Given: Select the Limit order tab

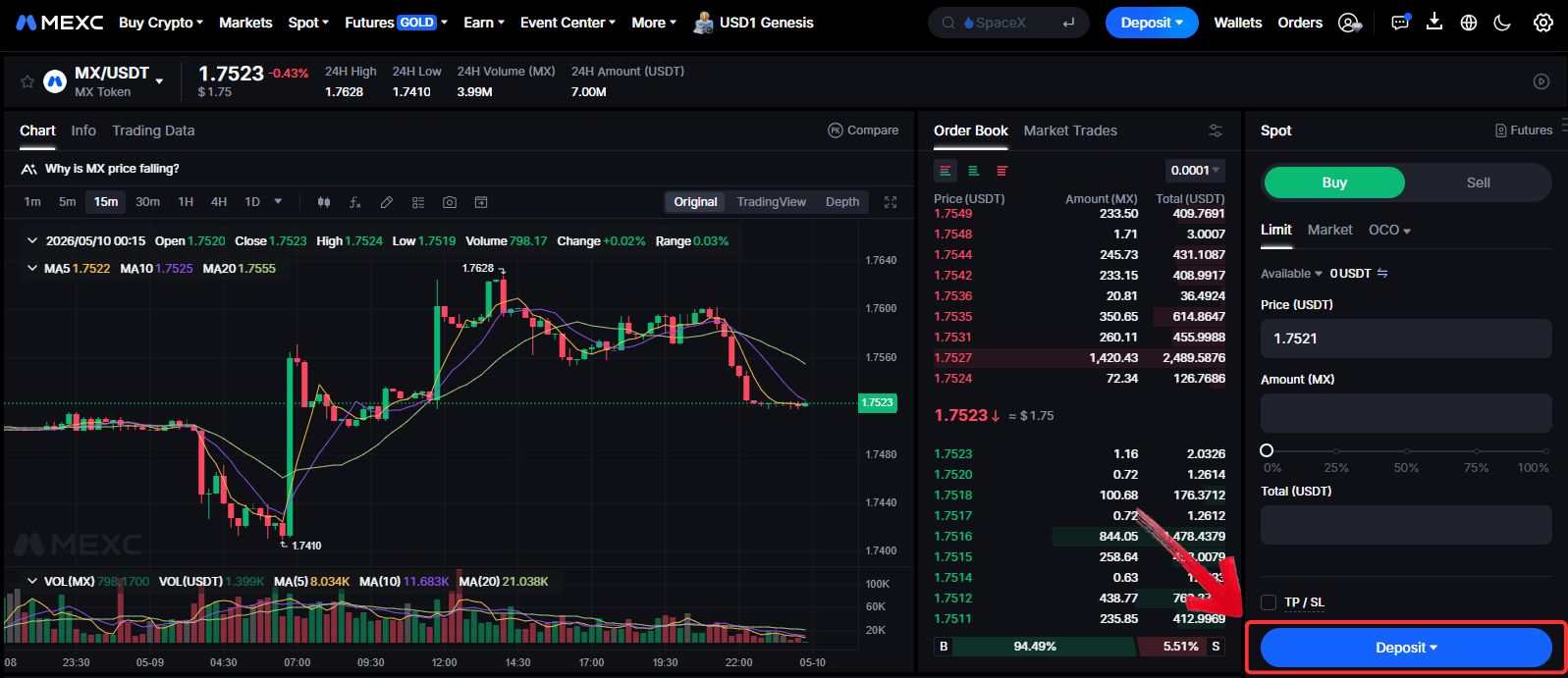Looking at the screenshot, I should 1276,230.
